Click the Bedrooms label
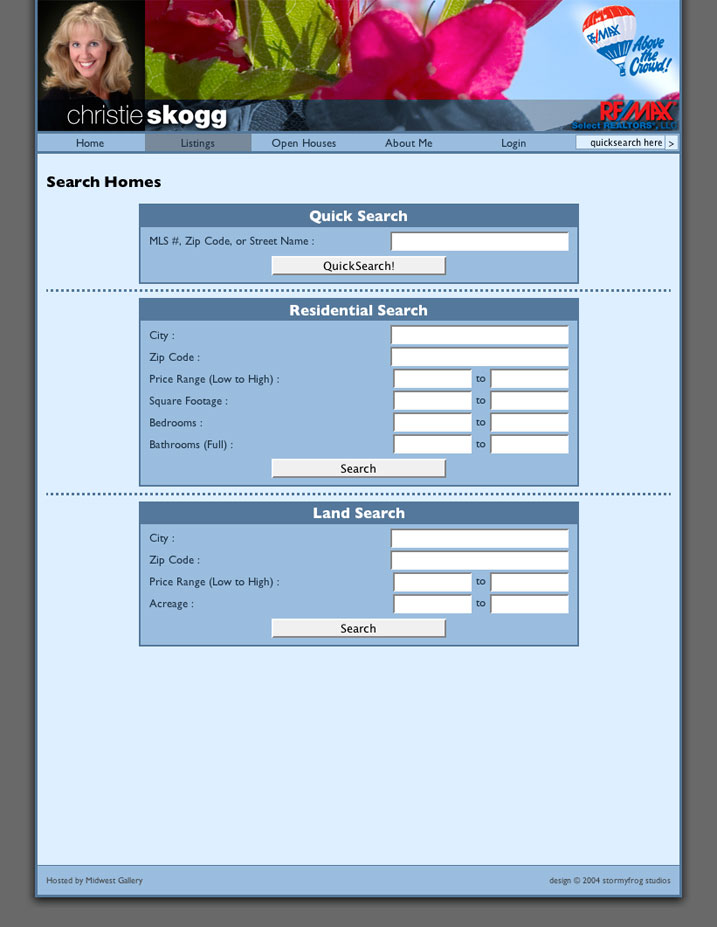The image size is (717, 927). 176,423
